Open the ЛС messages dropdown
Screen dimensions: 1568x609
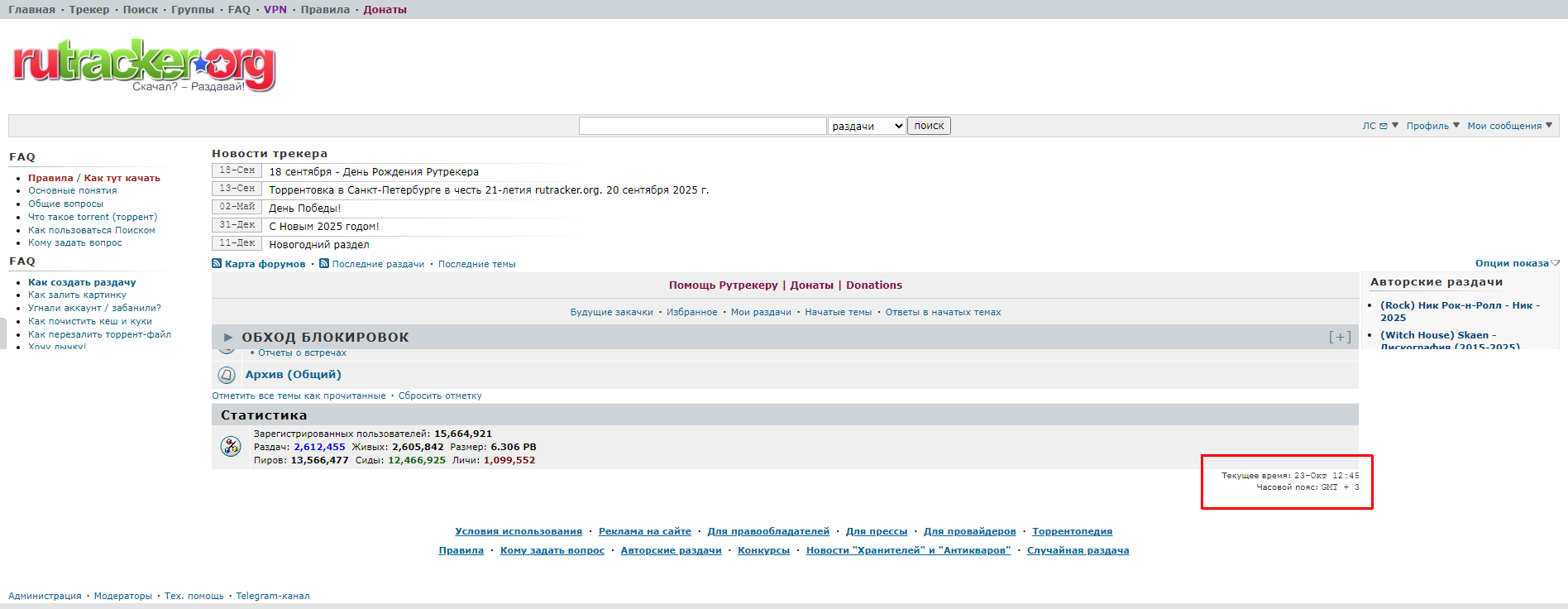pos(1380,126)
